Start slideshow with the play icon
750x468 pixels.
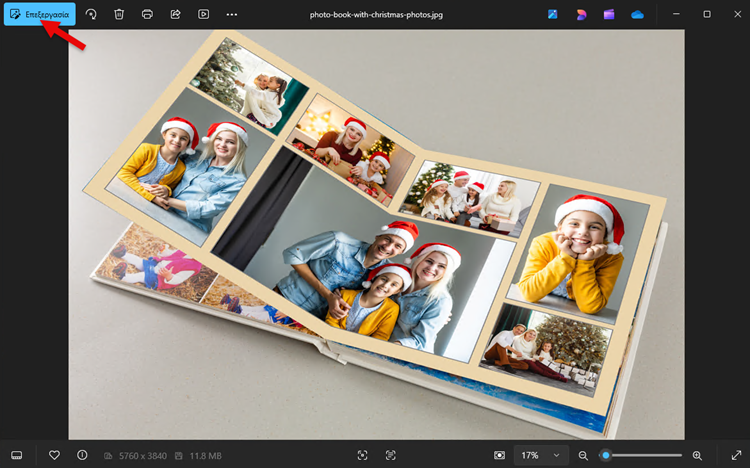click(203, 14)
